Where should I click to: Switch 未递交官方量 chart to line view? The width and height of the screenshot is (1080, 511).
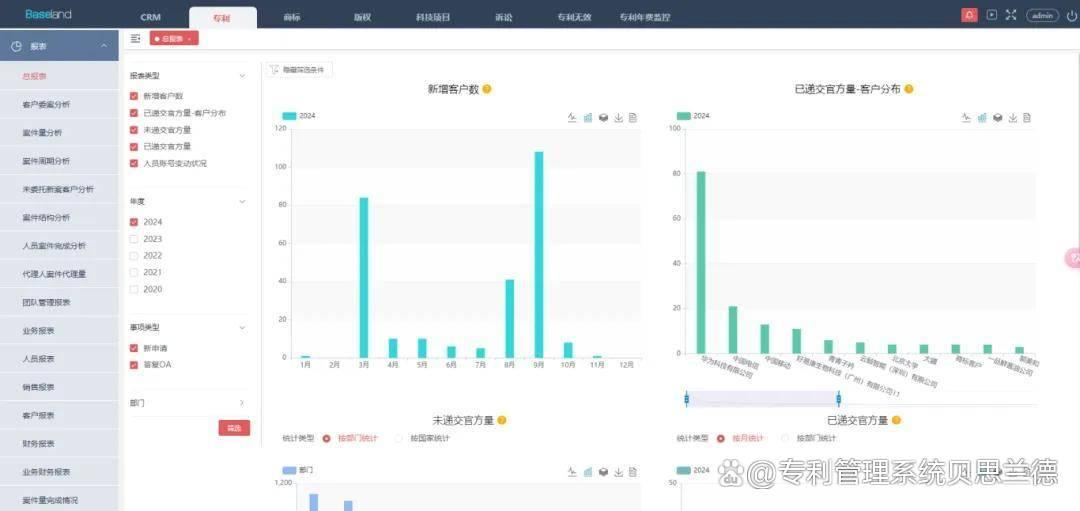tap(572, 472)
